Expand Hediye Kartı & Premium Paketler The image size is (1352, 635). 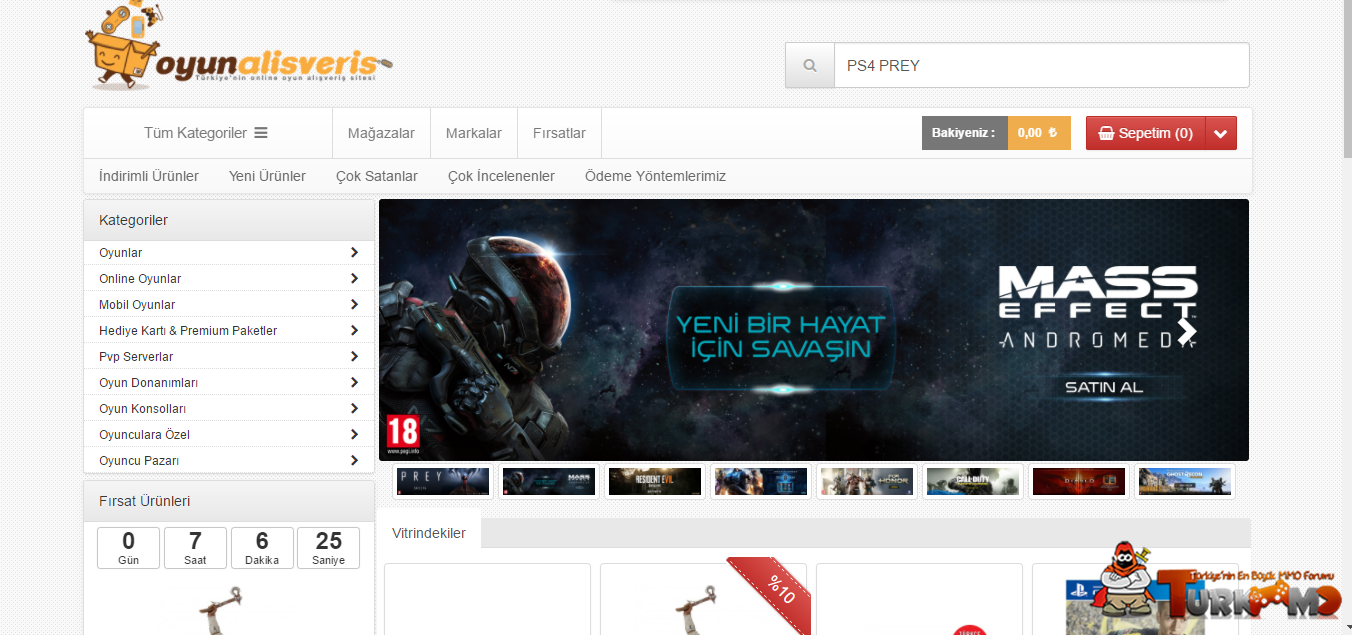click(x=354, y=331)
